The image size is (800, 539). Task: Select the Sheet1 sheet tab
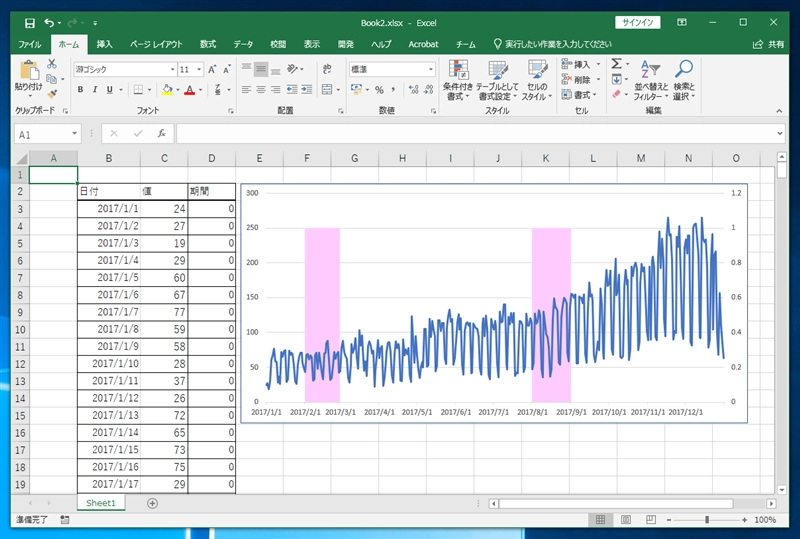click(101, 503)
